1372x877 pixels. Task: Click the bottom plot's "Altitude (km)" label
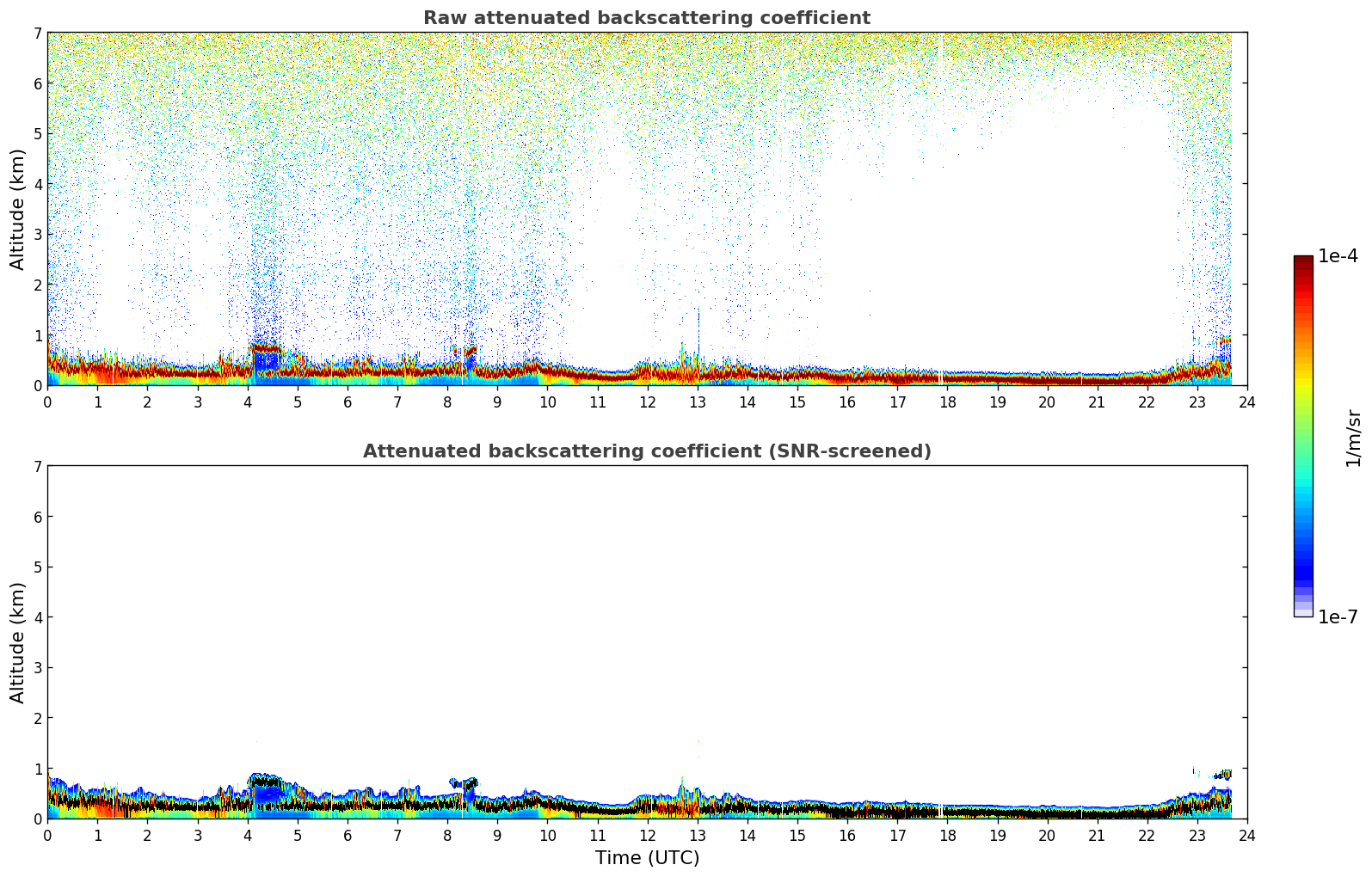pyautogui.click(x=18, y=642)
